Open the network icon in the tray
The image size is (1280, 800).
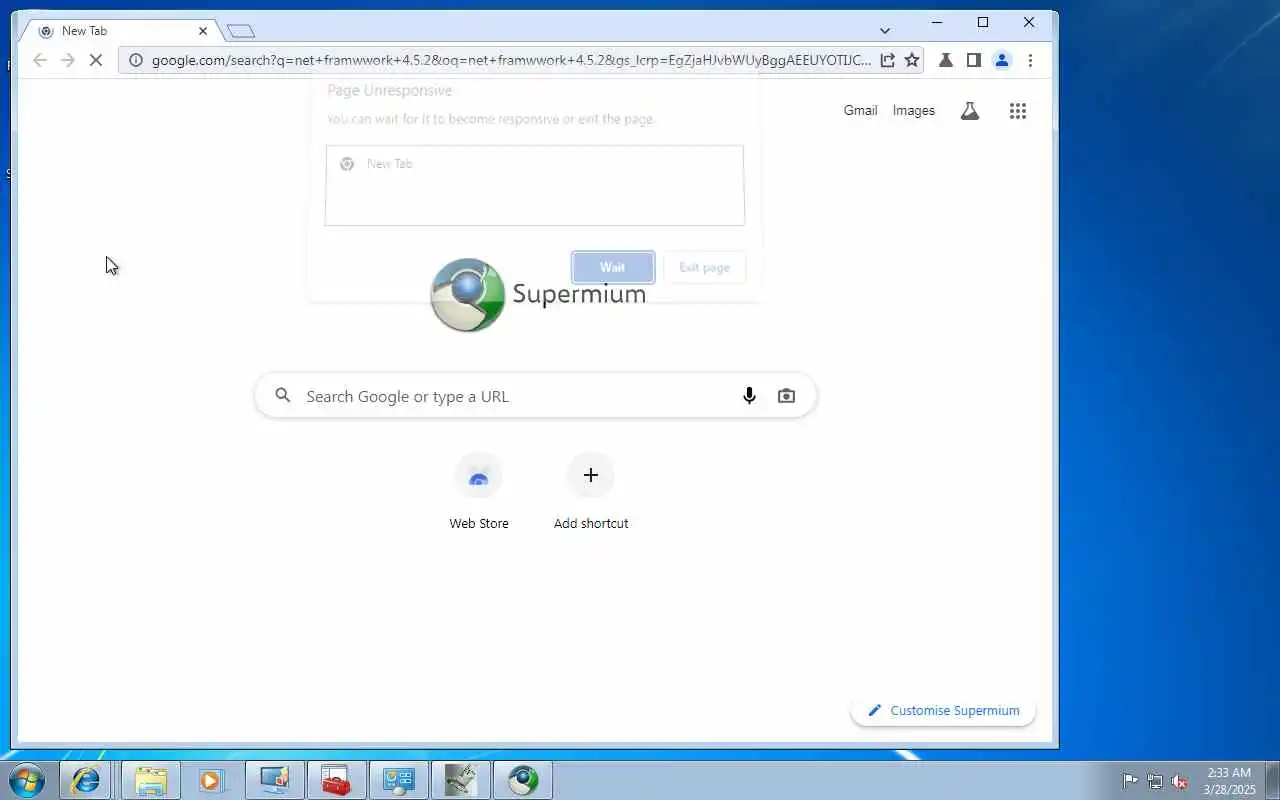(x=1155, y=781)
